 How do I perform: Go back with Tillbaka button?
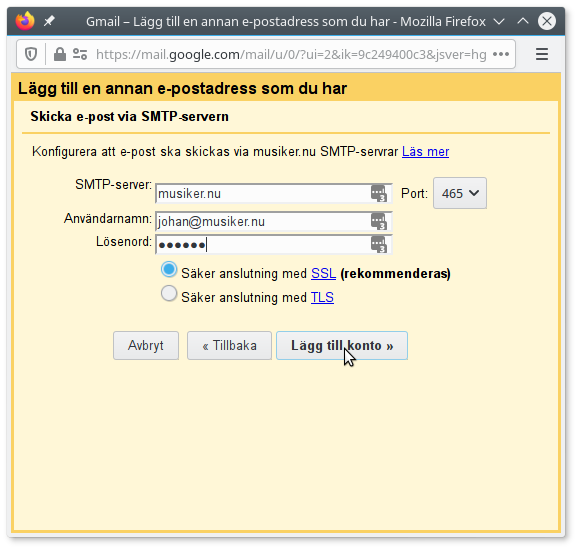pos(229,345)
